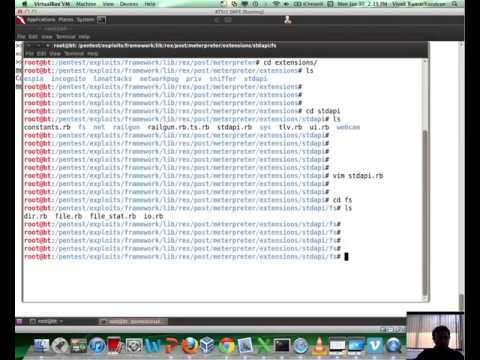Open VirtualBox Help menu in Mac menu bar
The height and width of the screenshot is (360, 480).
(150, 4)
